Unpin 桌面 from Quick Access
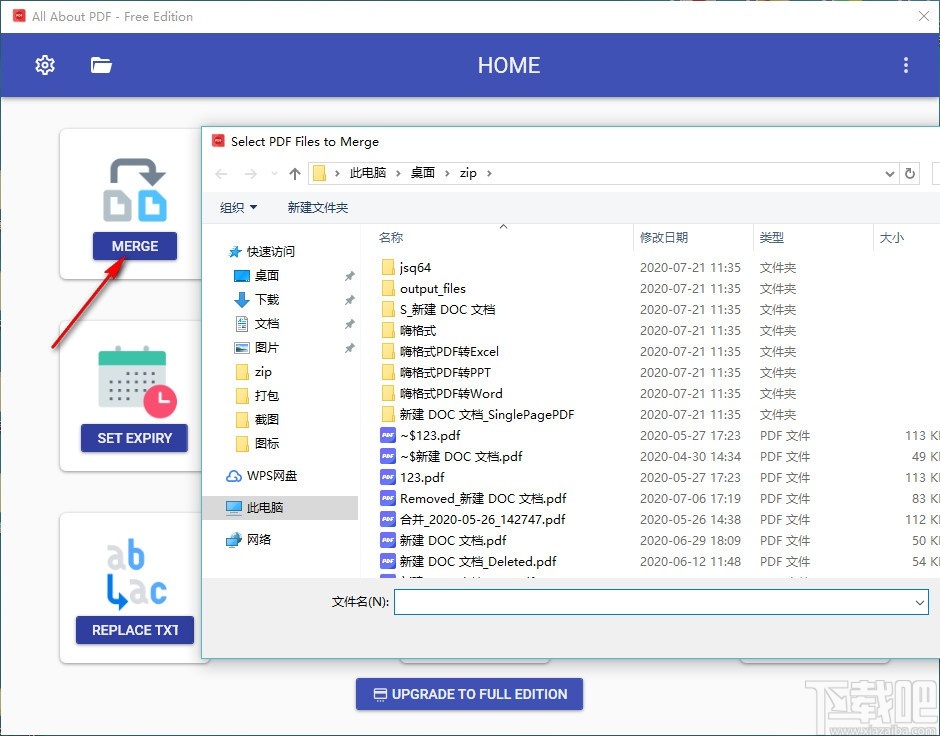940x736 pixels. click(x=349, y=275)
